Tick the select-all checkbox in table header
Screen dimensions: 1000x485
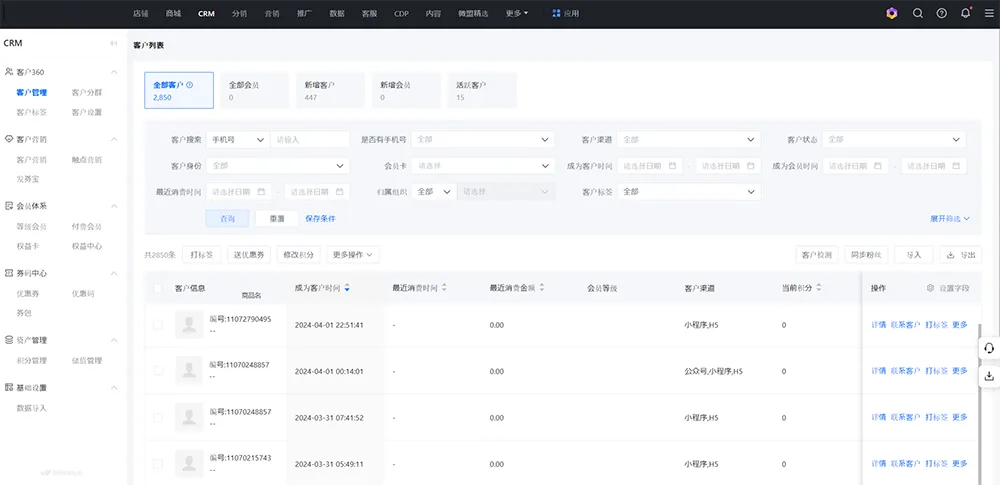click(158, 288)
